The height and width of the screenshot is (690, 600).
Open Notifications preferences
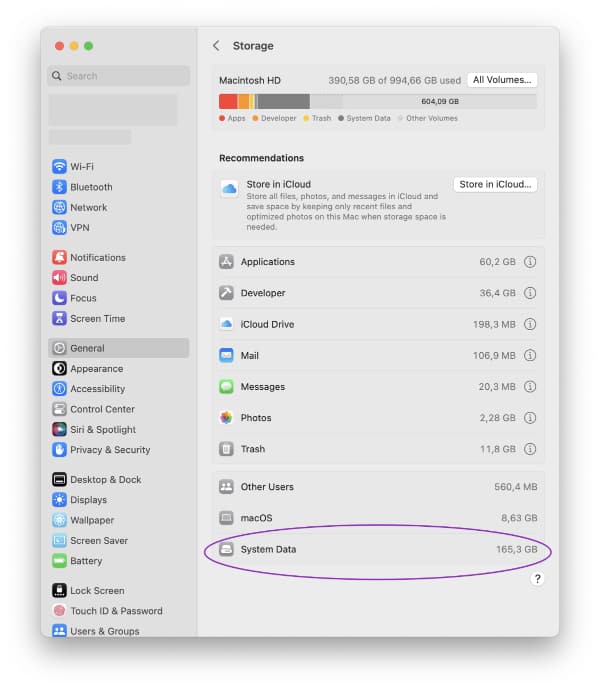pos(89,257)
